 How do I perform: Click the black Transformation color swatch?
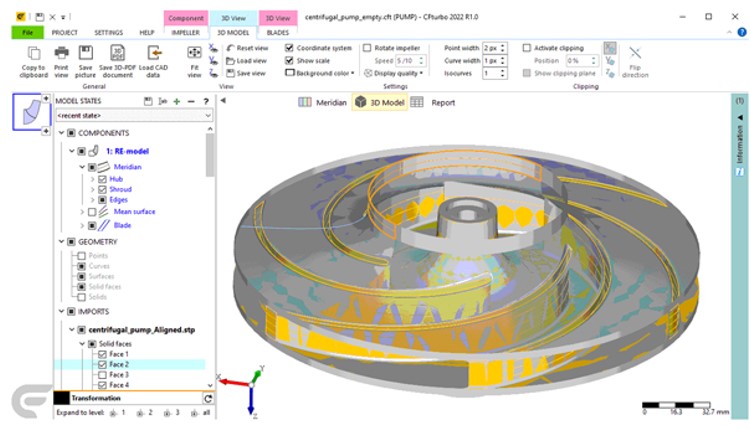pyautogui.click(x=61, y=398)
